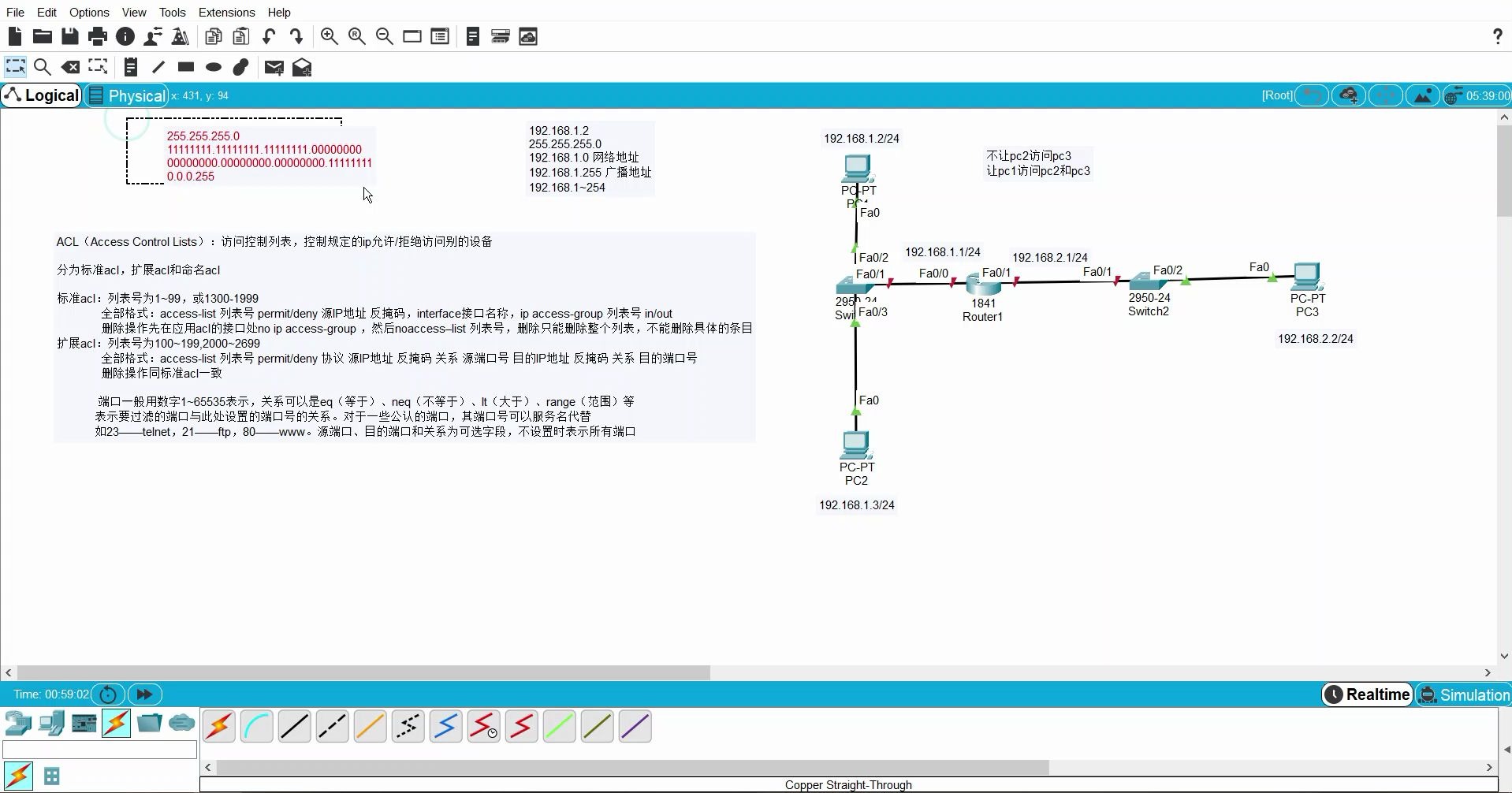Screen dimensions: 1512x793
Task: Choose the Console cable connection type
Action: click(x=257, y=725)
